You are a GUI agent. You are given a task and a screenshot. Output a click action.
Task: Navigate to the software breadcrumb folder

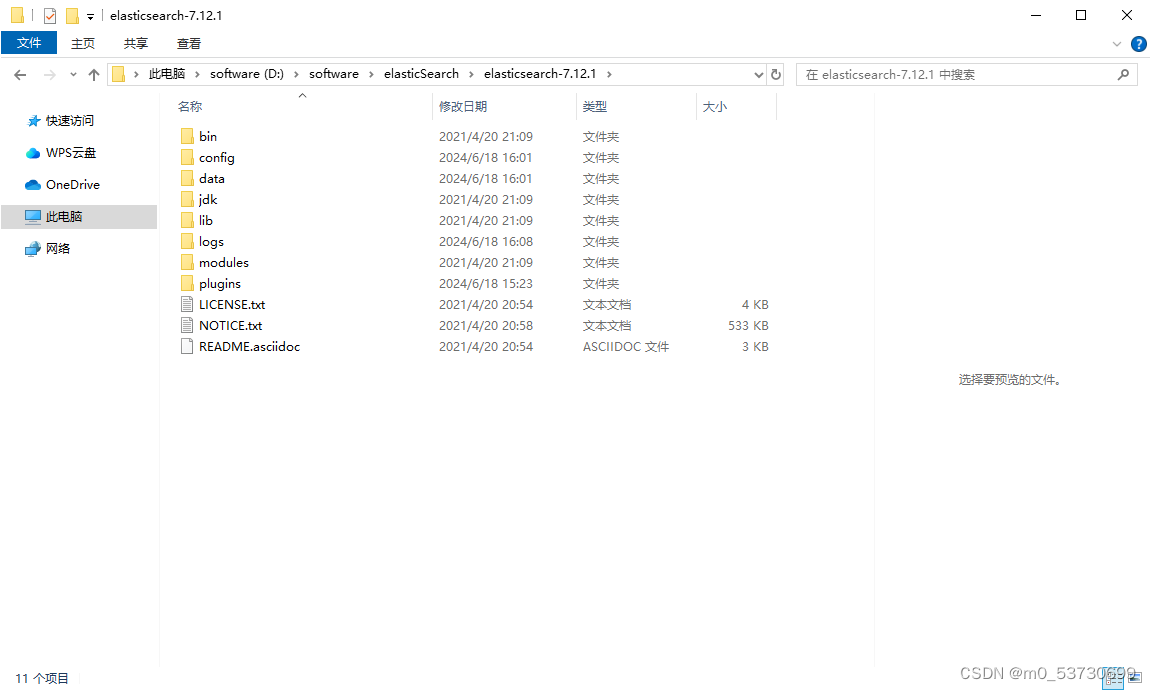pyautogui.click(x=334, y=73)
